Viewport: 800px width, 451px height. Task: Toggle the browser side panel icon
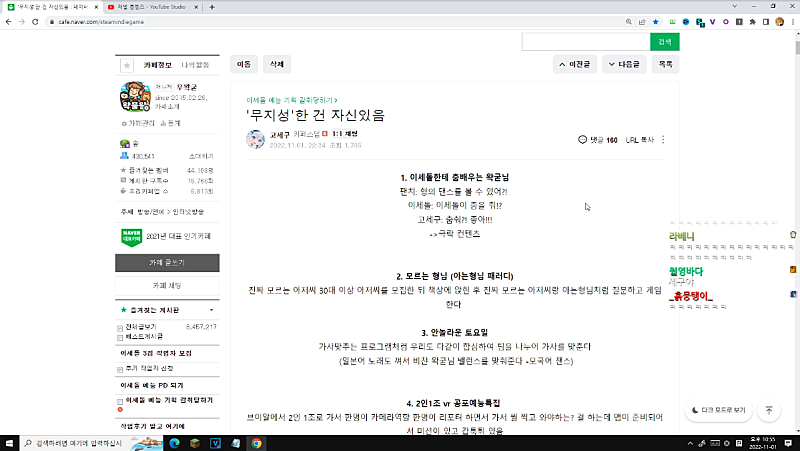[x=765, y=22]
